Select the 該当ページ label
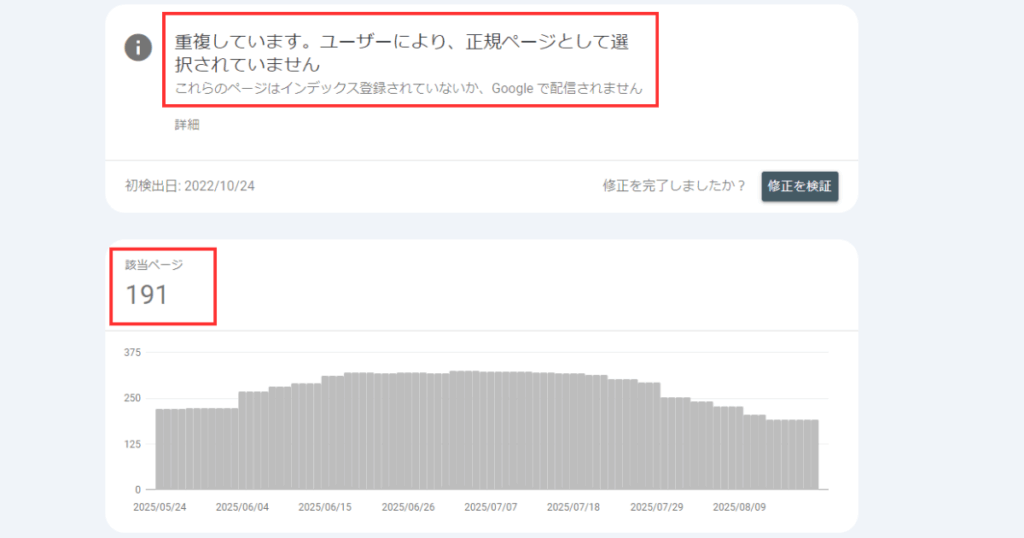 point(154,265)
